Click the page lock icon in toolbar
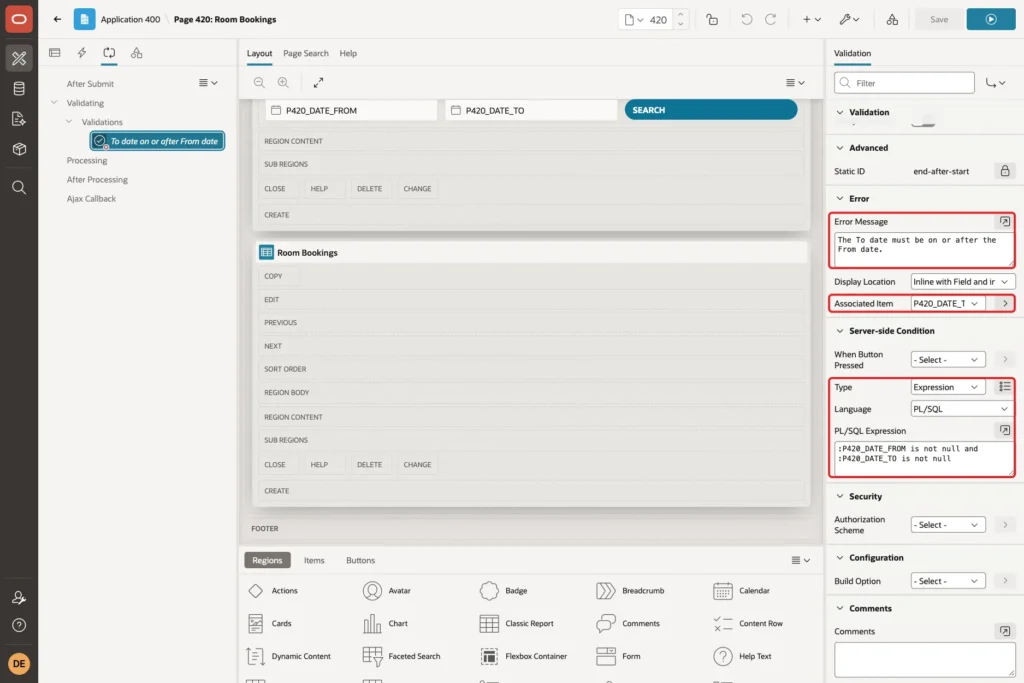The image size is (1024, 683). pyautogui.click(x=712, y=20)
